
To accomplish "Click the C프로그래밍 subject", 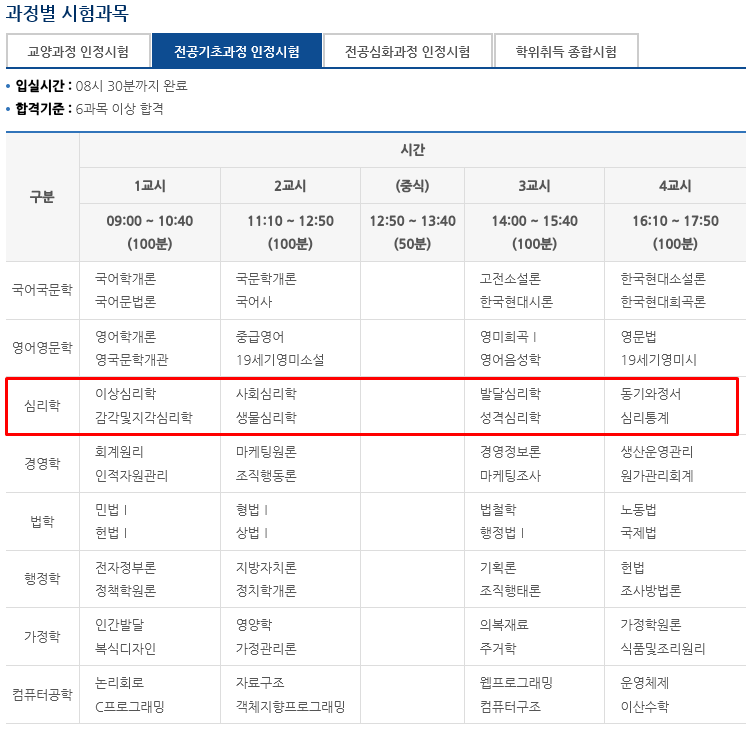I will (x=129, y=706).
